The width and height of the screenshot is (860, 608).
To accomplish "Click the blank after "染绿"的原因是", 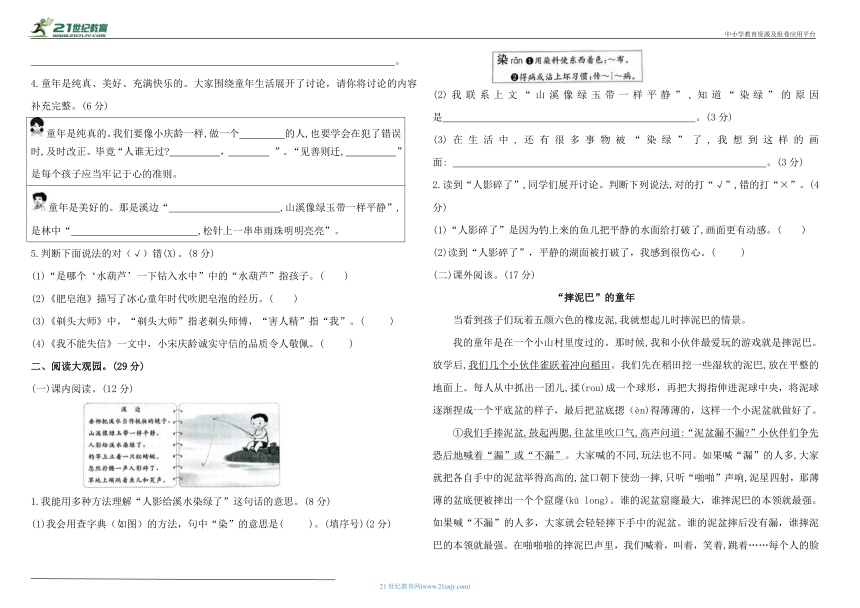I will pos(569,117).
